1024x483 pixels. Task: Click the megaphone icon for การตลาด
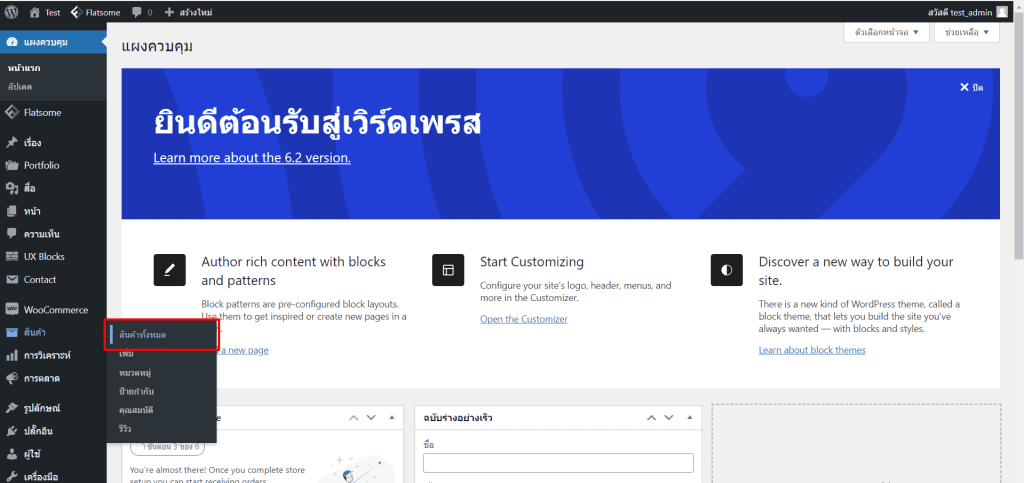pyautogui.click(x=12, y=379)
